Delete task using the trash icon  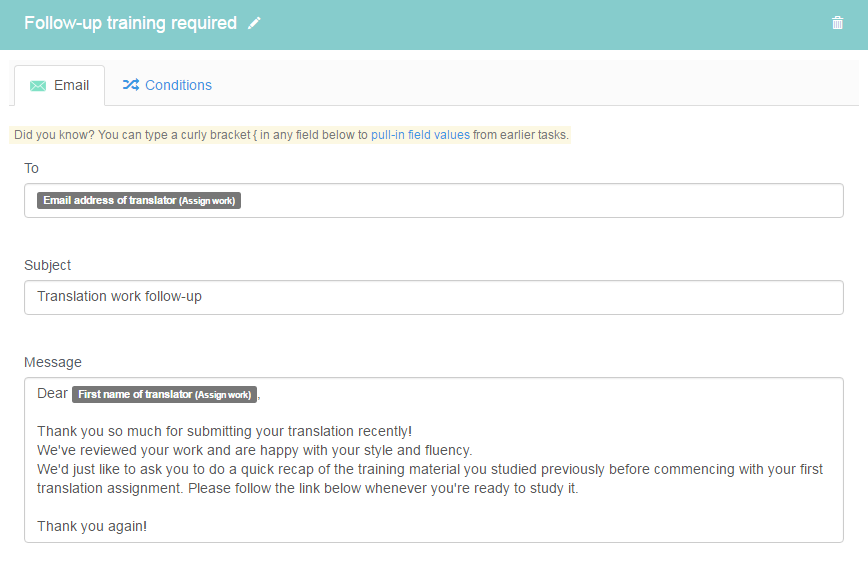(838, 23)
